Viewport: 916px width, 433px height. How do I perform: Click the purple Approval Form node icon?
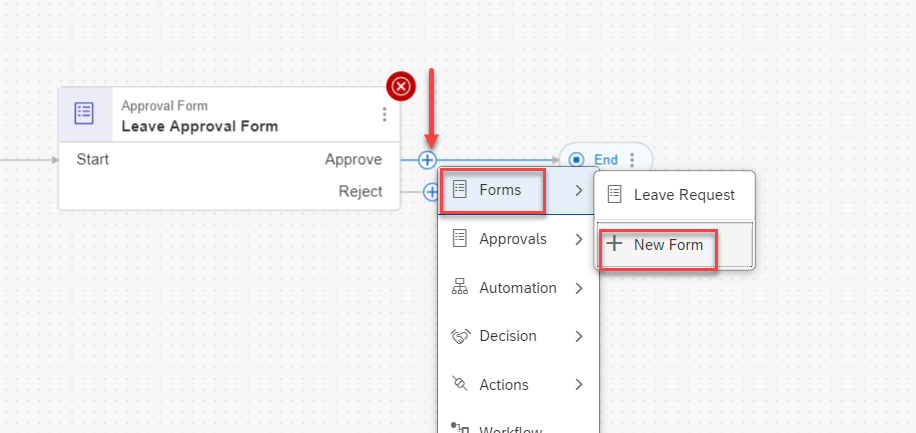85,114
